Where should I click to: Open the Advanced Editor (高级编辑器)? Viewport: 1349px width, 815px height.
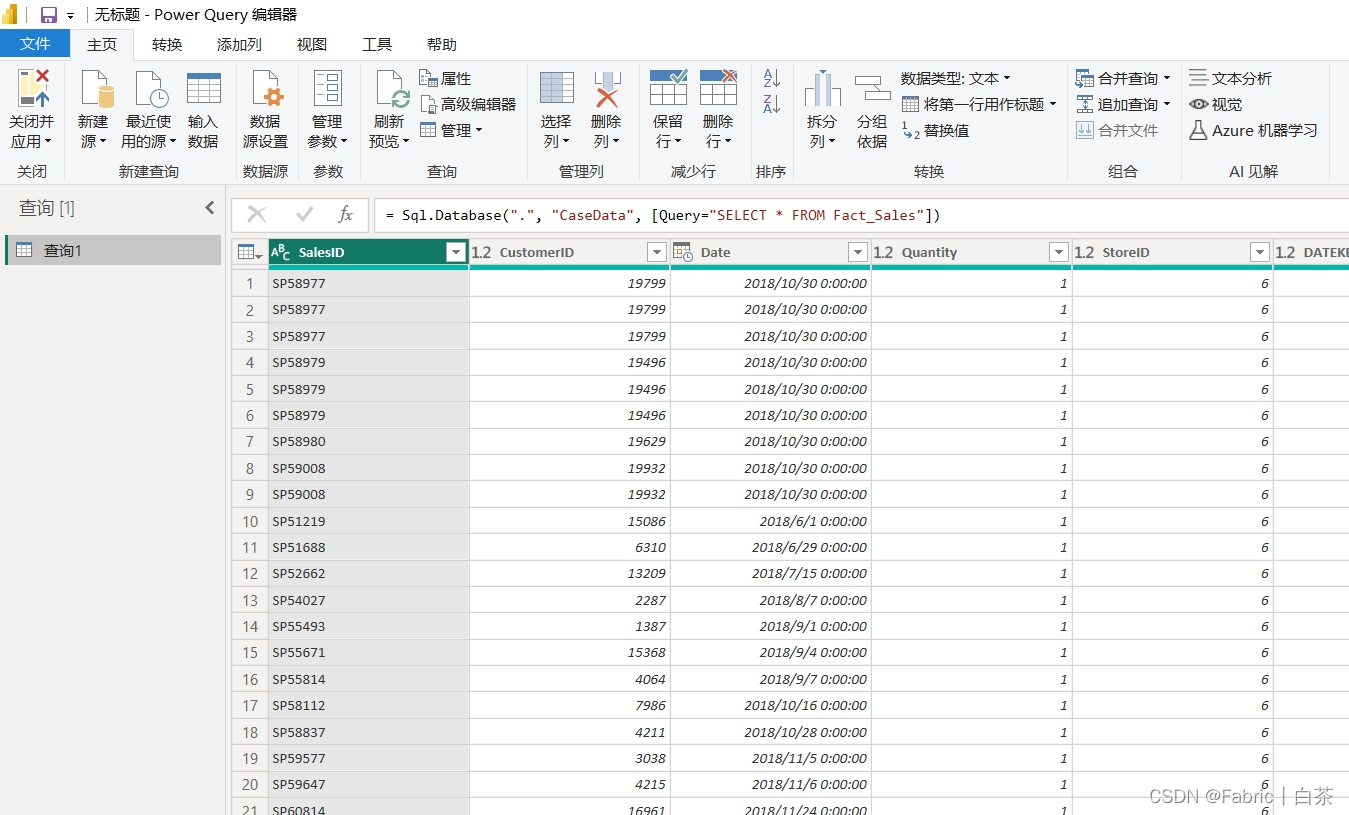coord(467,104)
